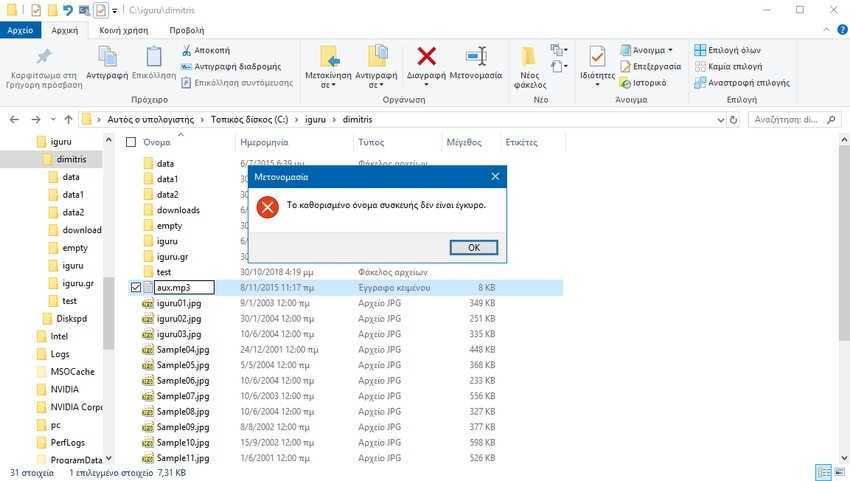
Task: Collapse the ribbon with the chevron
Action: coord(826,30)
